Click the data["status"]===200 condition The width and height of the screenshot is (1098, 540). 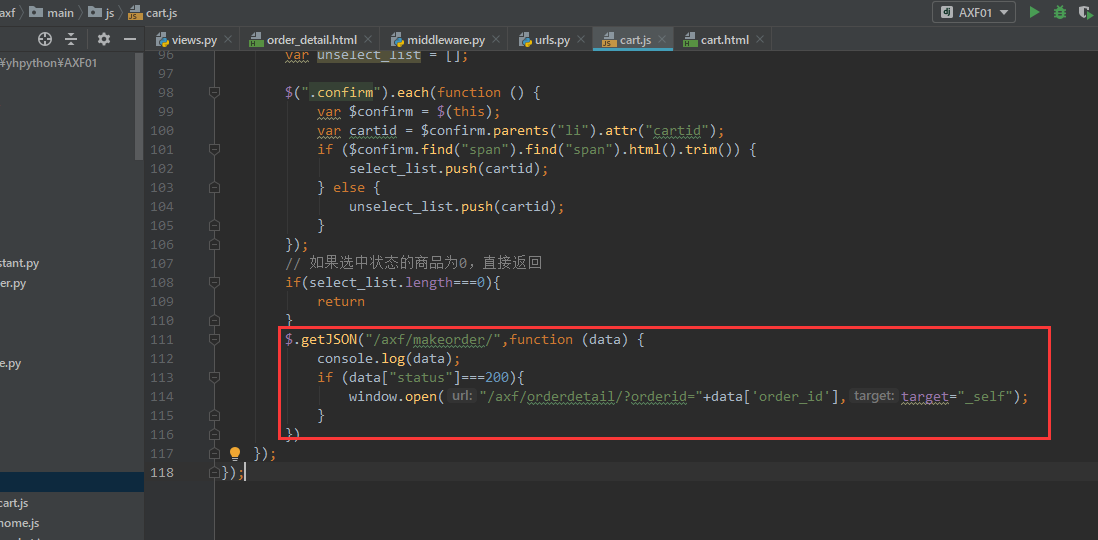coord(429,378)
